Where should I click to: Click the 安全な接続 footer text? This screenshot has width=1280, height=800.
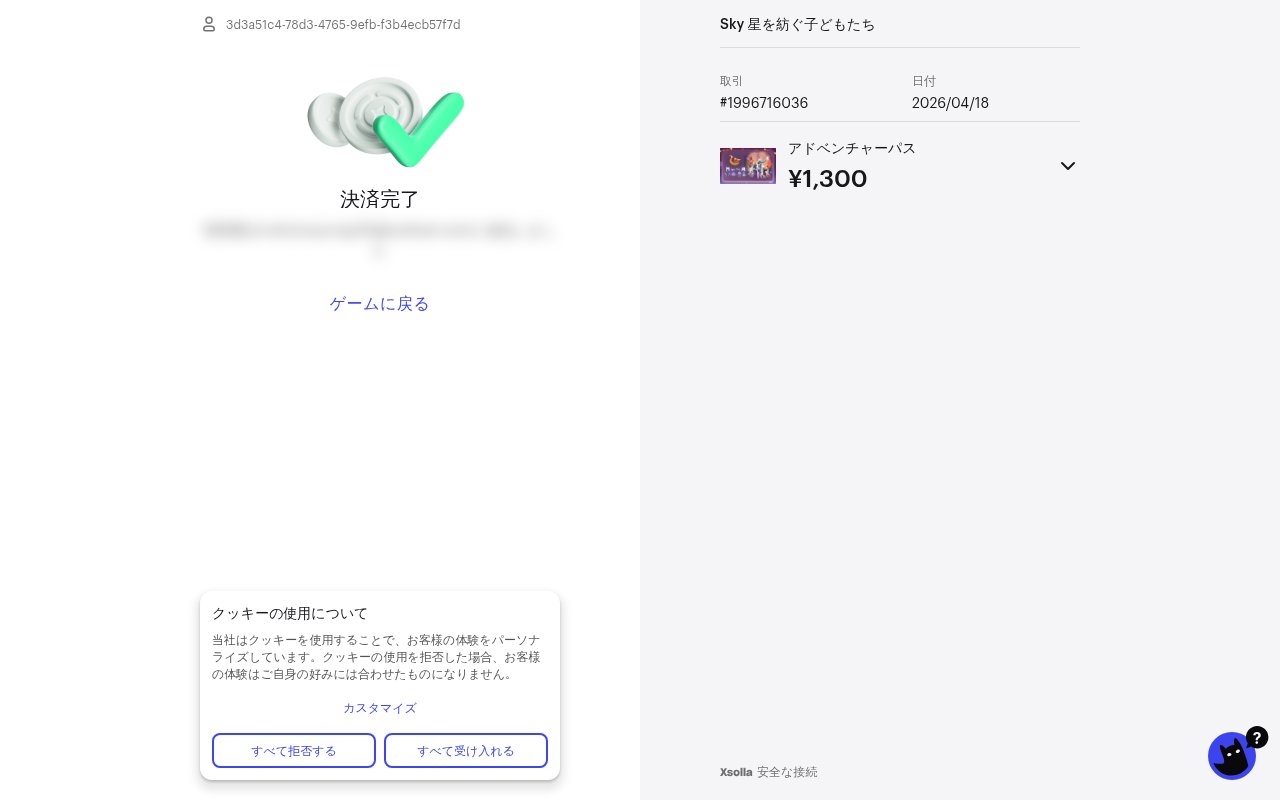[787, 772]
